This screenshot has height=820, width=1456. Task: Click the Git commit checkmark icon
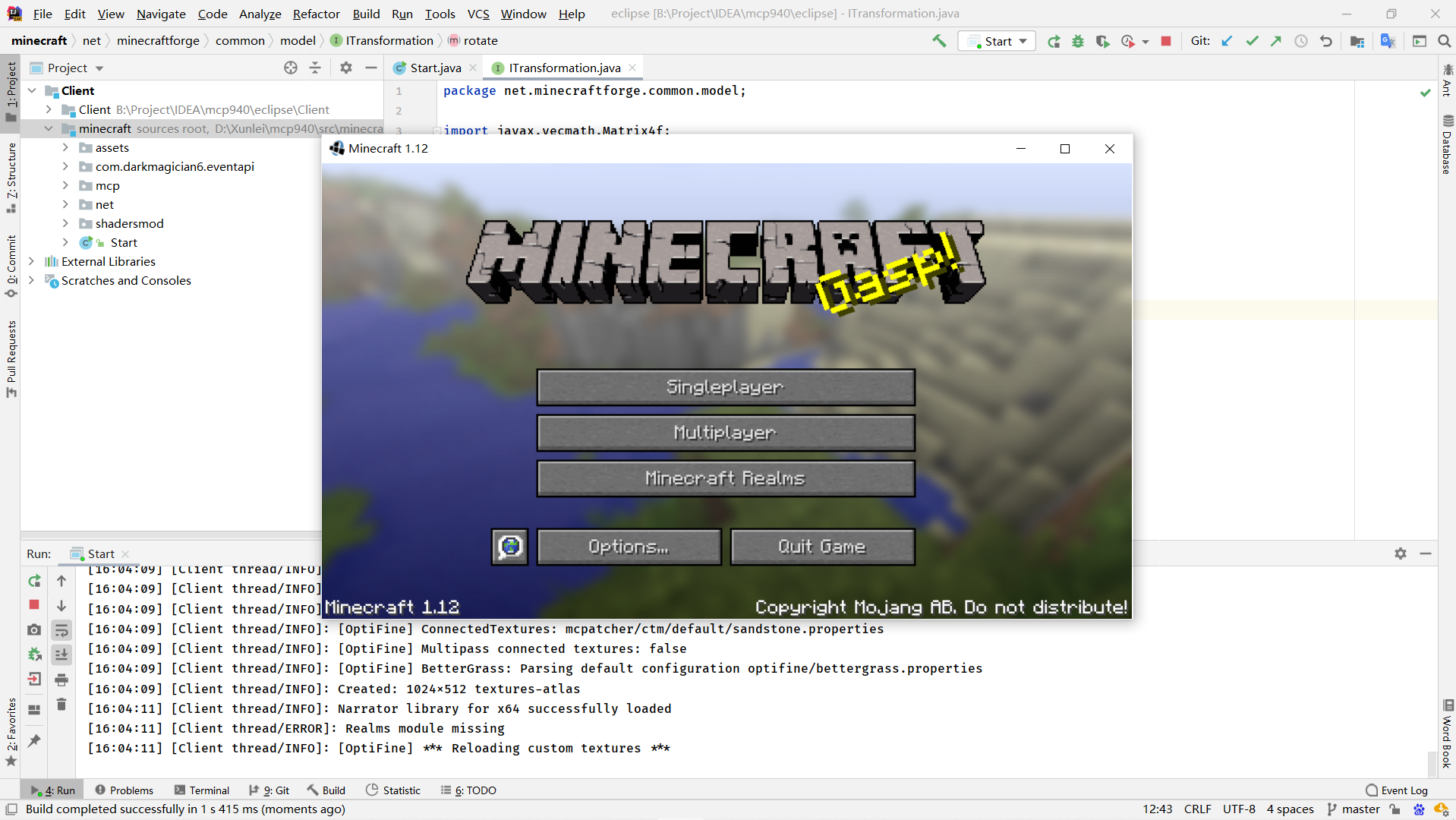(1252, 41)
